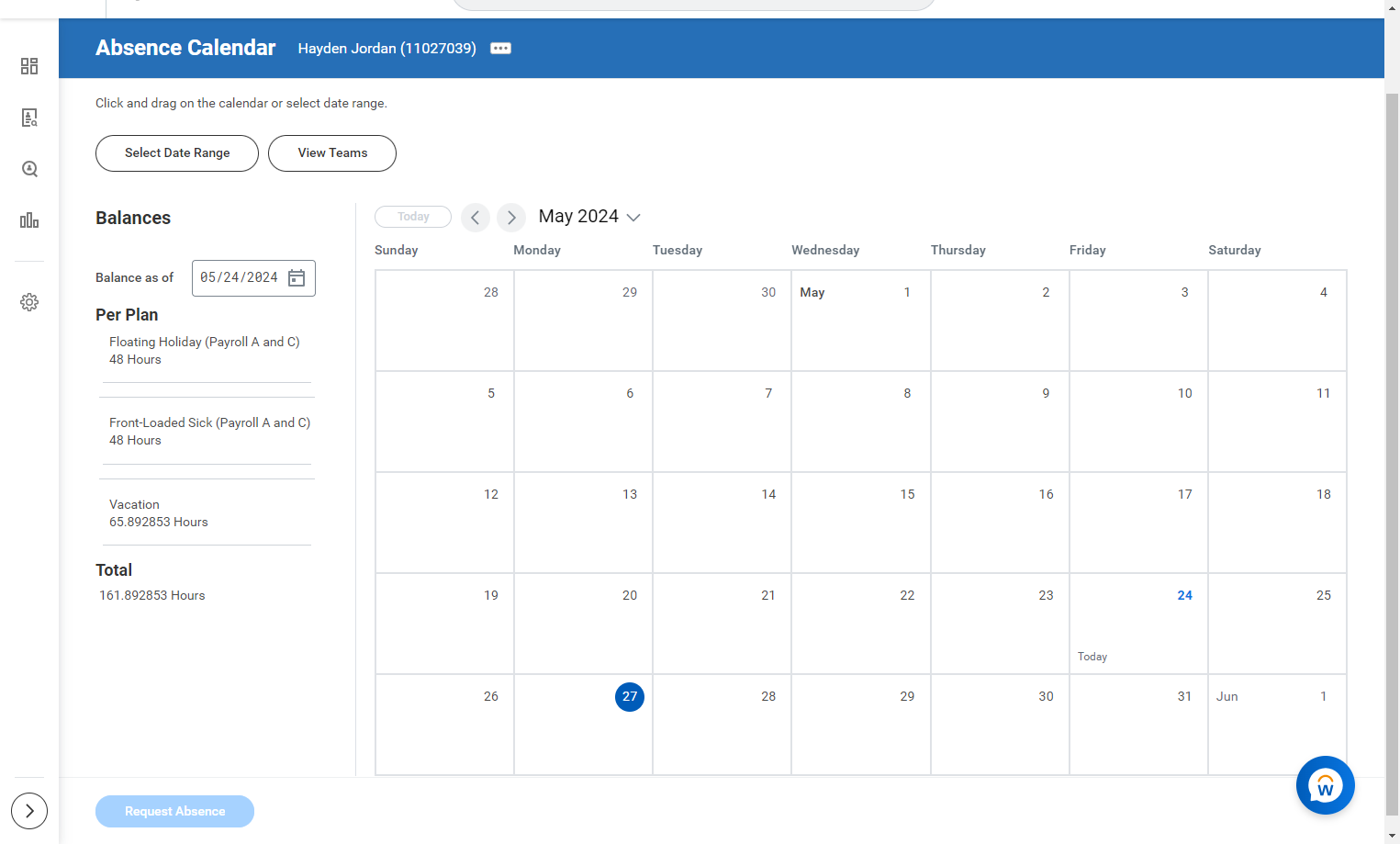Select June 1 on the calendar
The image size is (1400, 844).
coord(1277,725)
